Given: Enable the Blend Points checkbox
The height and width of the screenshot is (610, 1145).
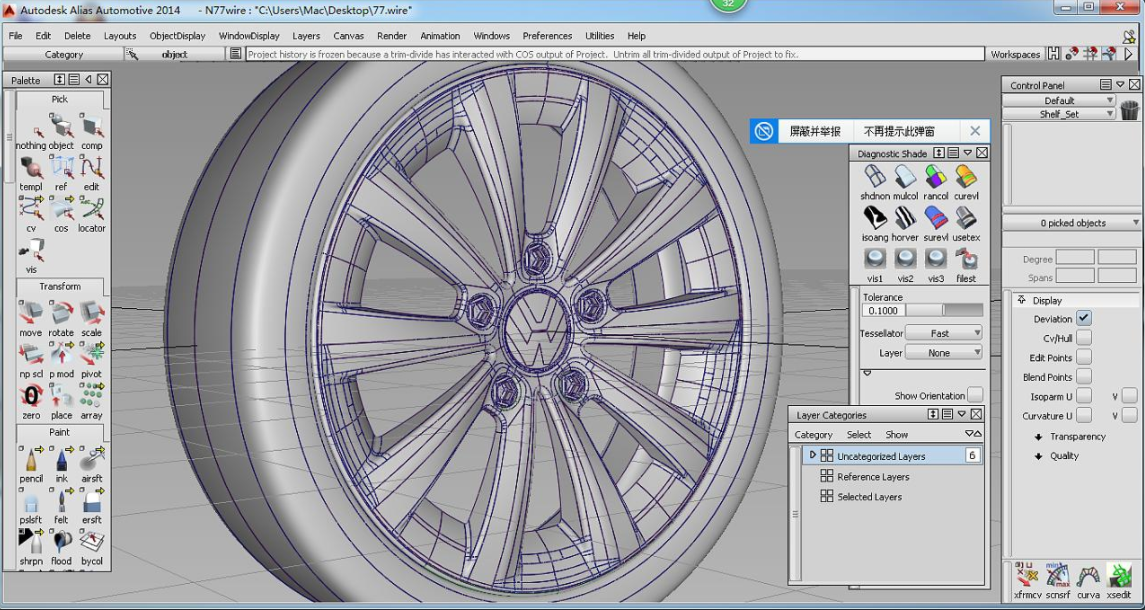Looking at the screenshot, I should (x=1084, y=377).
